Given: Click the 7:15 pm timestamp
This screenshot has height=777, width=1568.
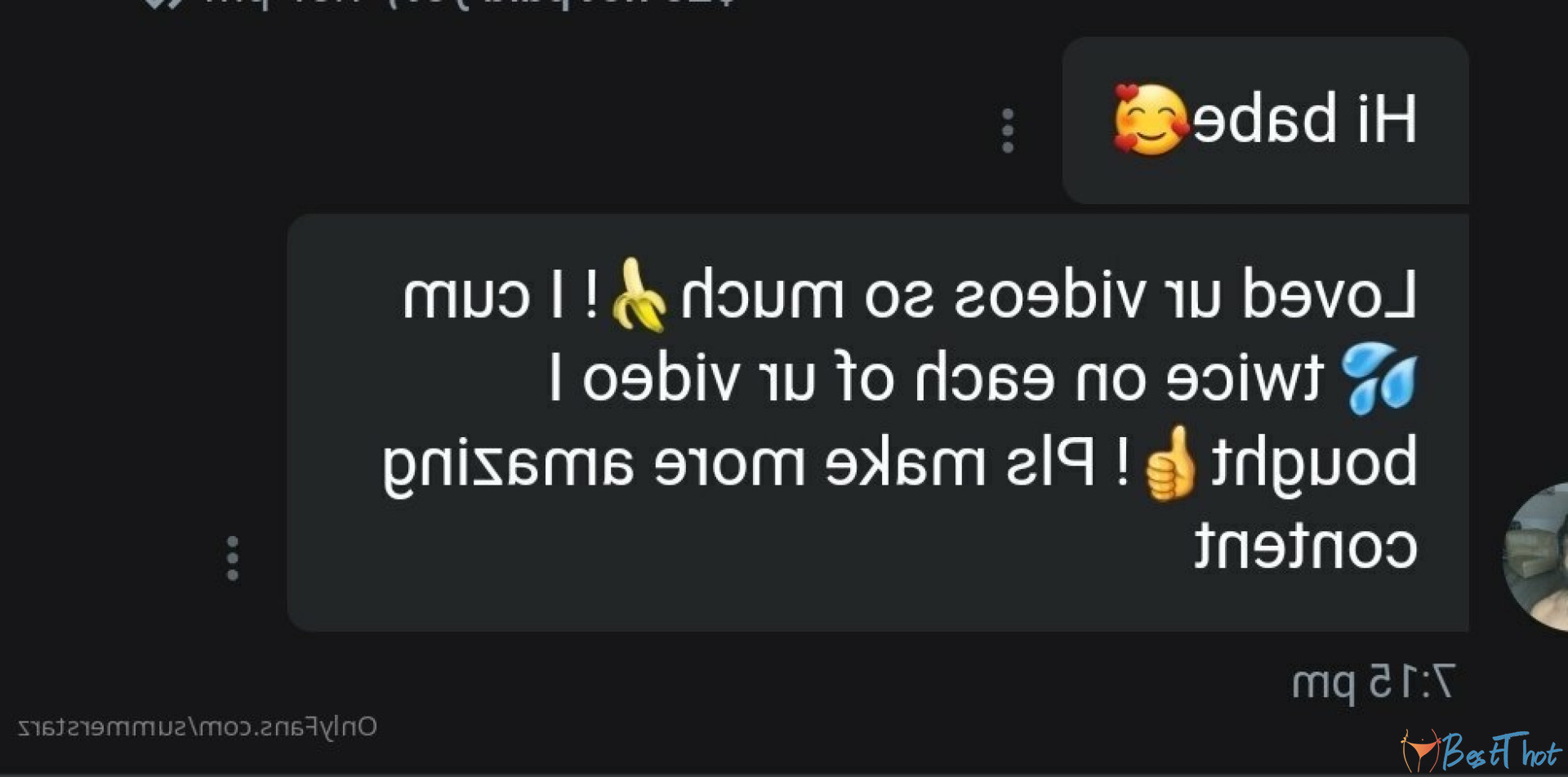Looking at the screenshot, I should tap(1373, 682).
